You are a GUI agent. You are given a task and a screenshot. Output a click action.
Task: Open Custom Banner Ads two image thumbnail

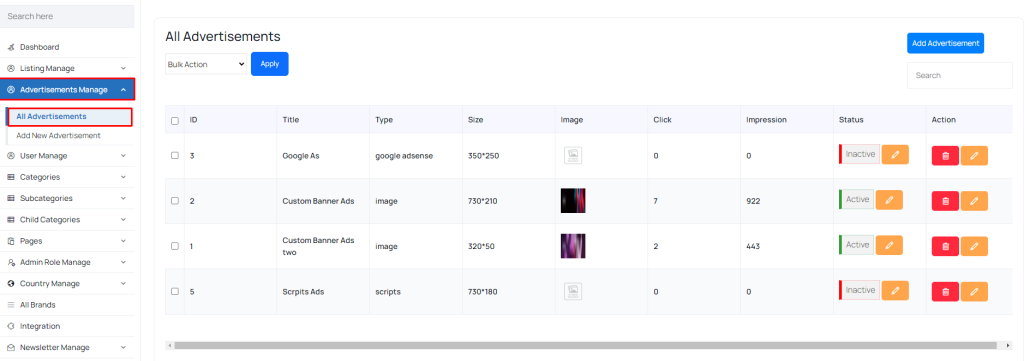pyautogui.click(x=573, y=246)
